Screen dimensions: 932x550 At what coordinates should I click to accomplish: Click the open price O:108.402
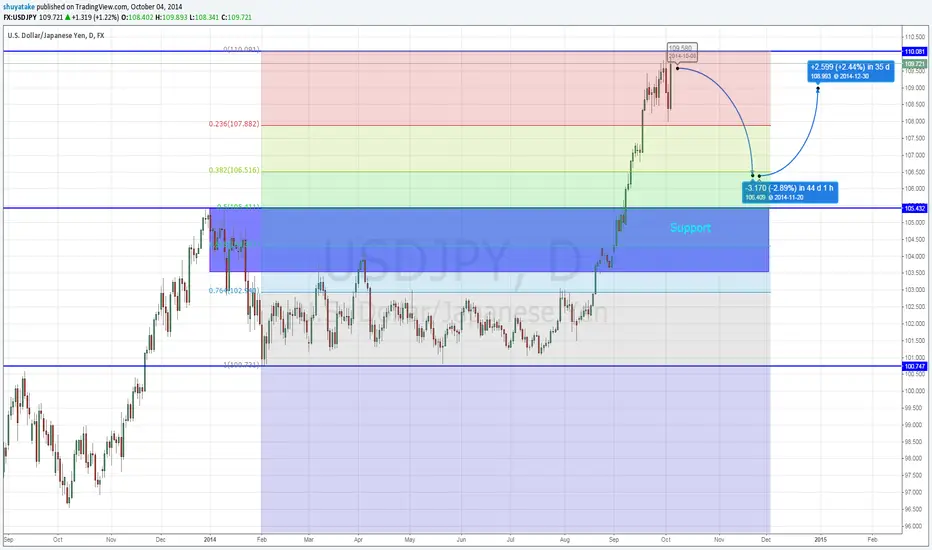click(137, 17)
